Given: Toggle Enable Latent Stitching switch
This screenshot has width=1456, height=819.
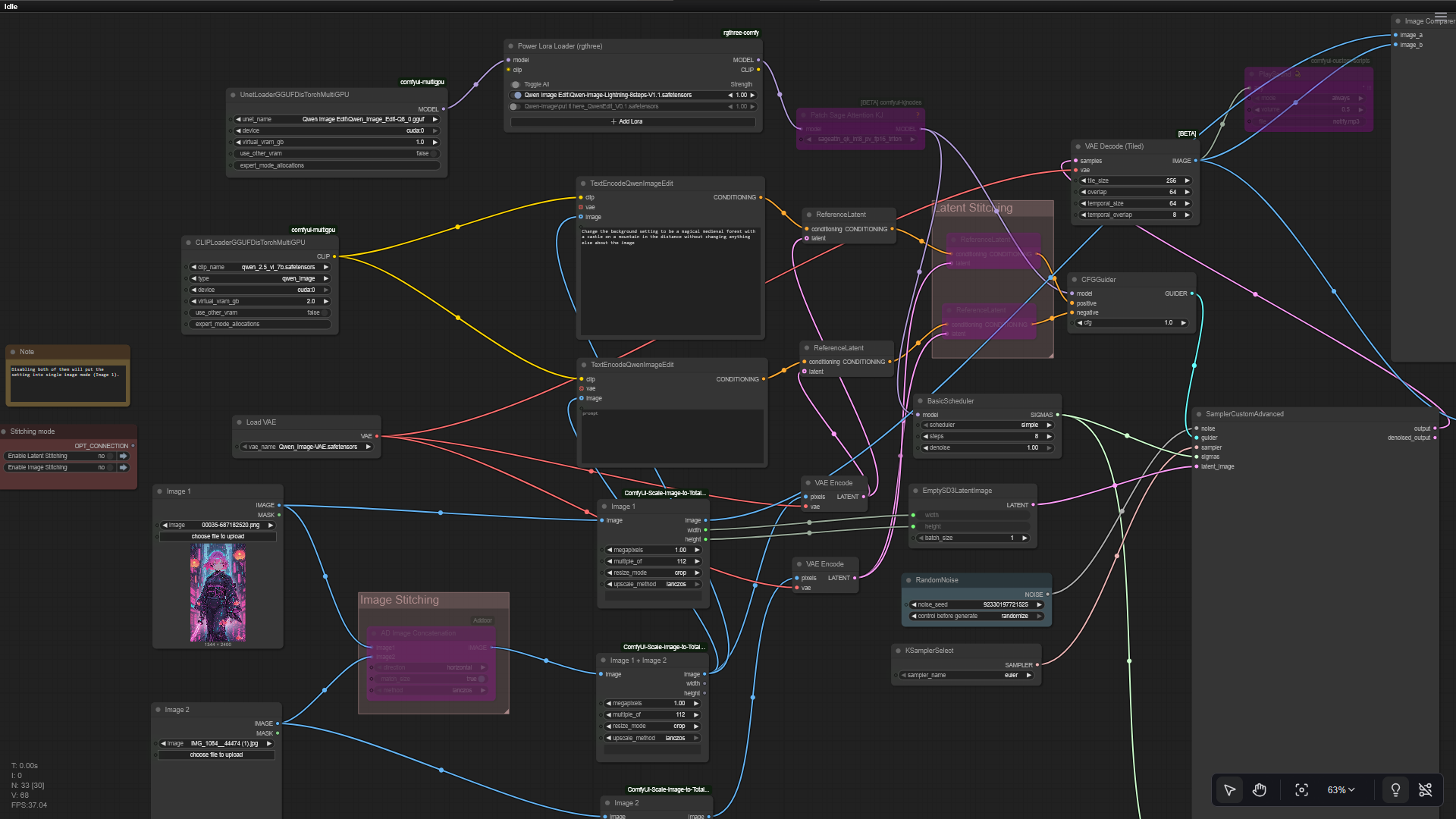Looking at the screenshot, I should (x=110, y=457).
